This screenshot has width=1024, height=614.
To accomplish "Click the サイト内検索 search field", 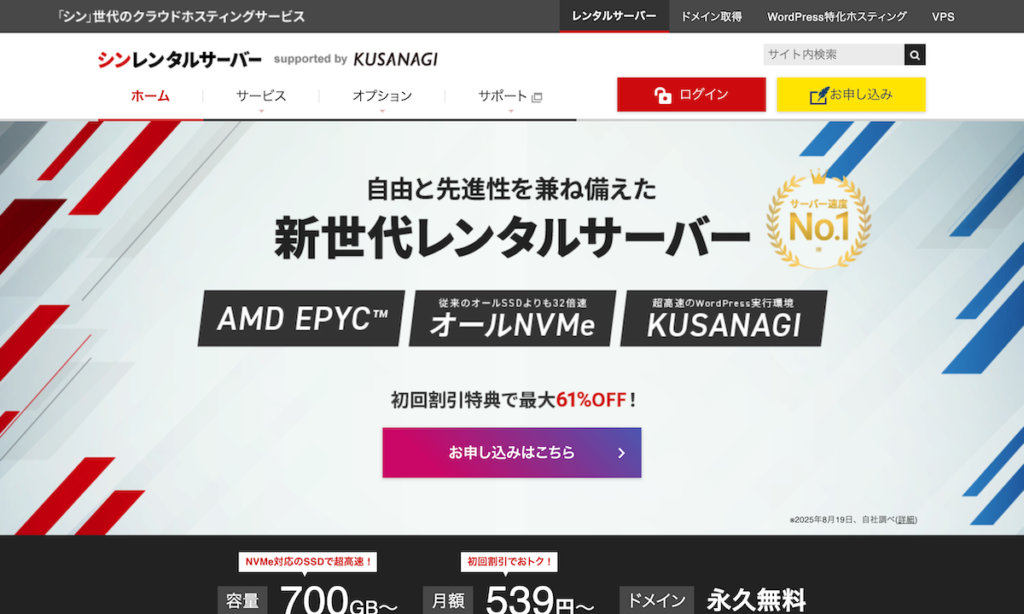I will pyautogui.click(x=833, y=55).
